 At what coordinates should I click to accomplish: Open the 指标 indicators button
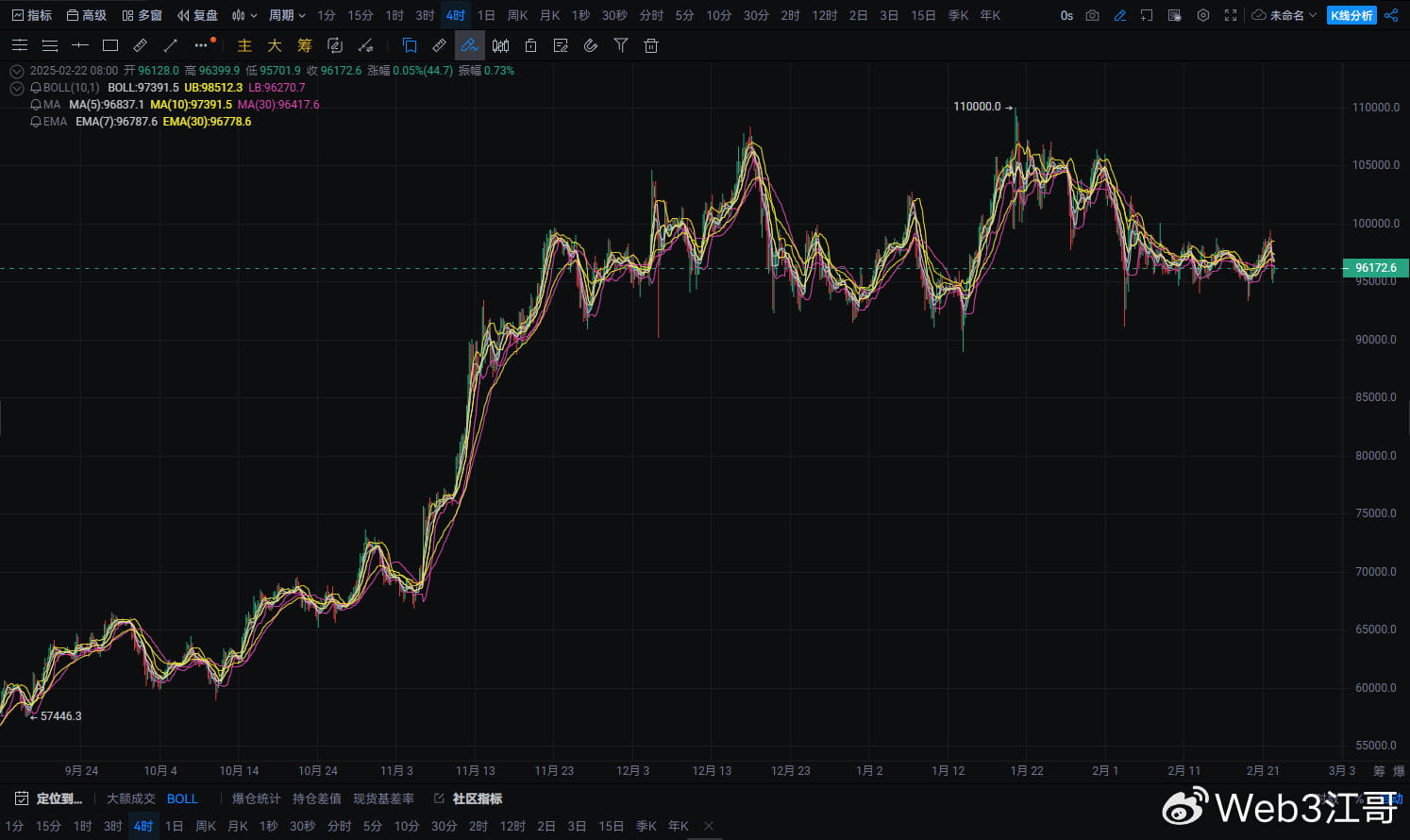click(32, 15)
